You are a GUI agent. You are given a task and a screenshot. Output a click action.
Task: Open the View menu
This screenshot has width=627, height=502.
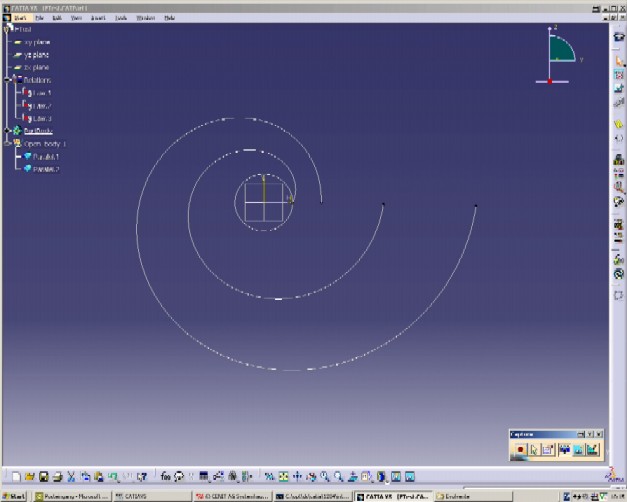click(76, 18)
